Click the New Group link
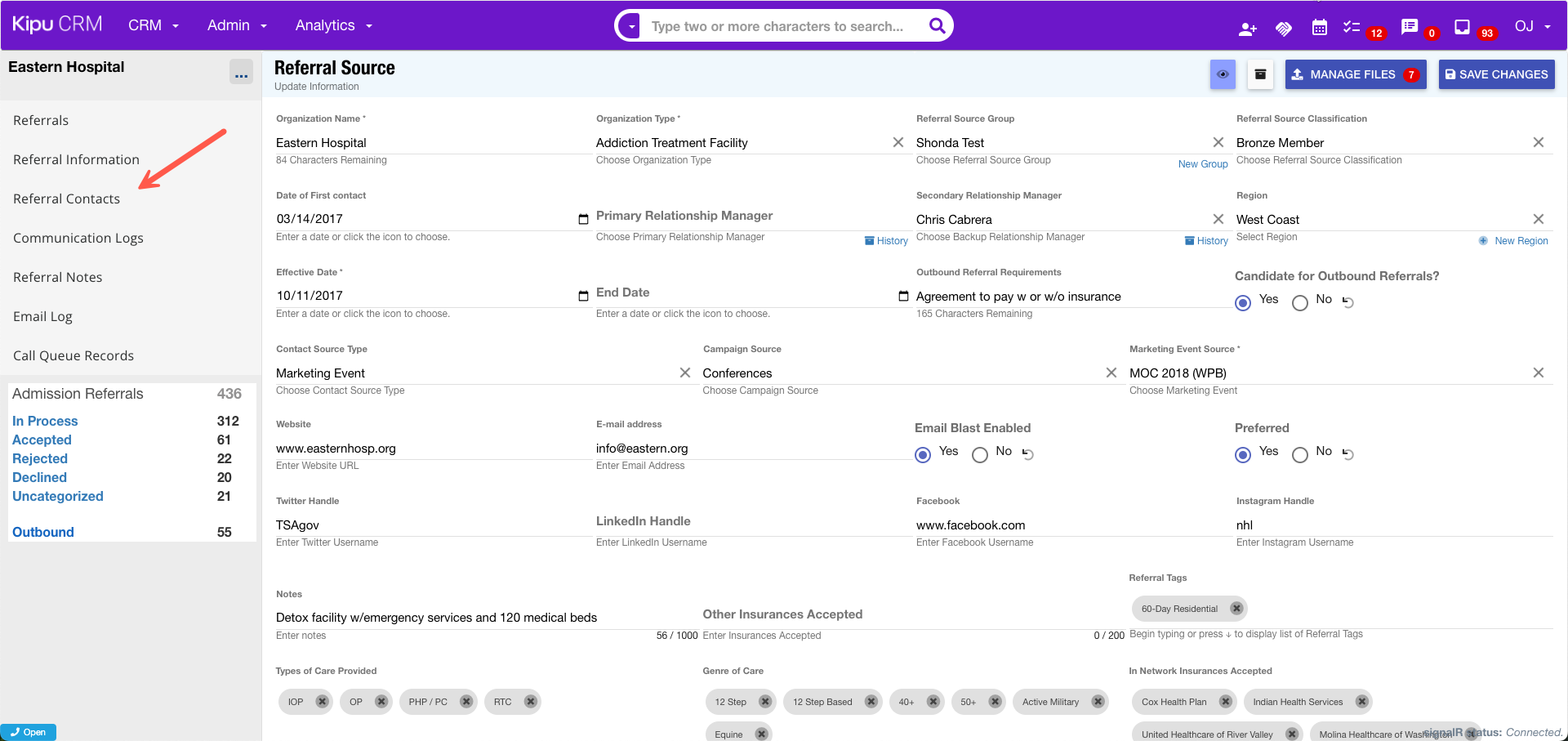Screen dimensions: 1568x741 pyautogui.click(x=1202, y=164)
